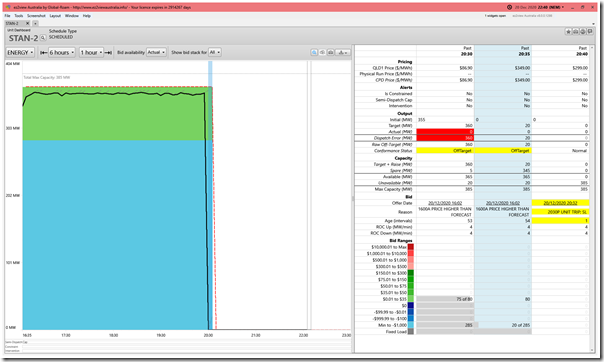Open highlighted column offer date 16:02 link

click(x=503, y=203)
